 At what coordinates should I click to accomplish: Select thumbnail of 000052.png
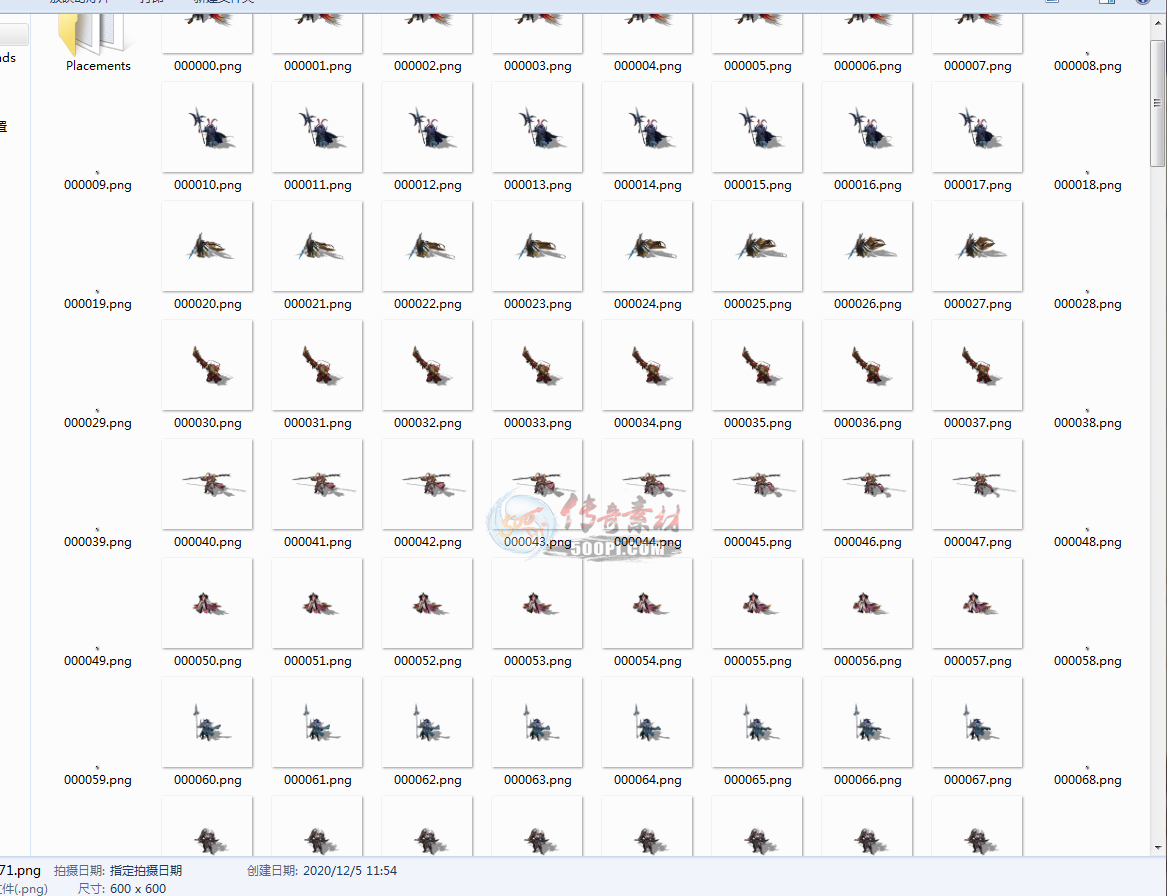(427, 604)
